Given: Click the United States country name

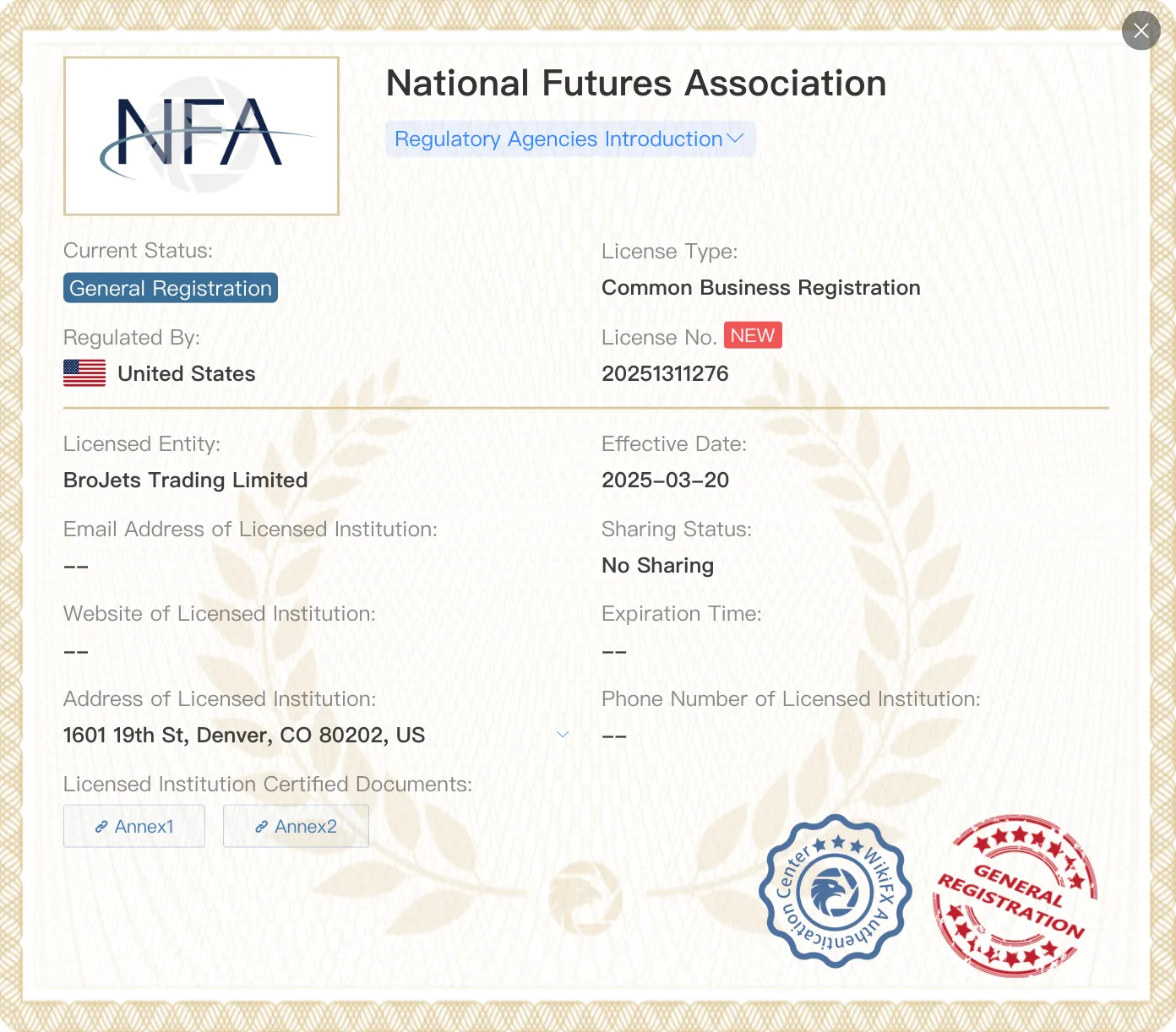Looking at the screenshot, I should coord(187,373).
